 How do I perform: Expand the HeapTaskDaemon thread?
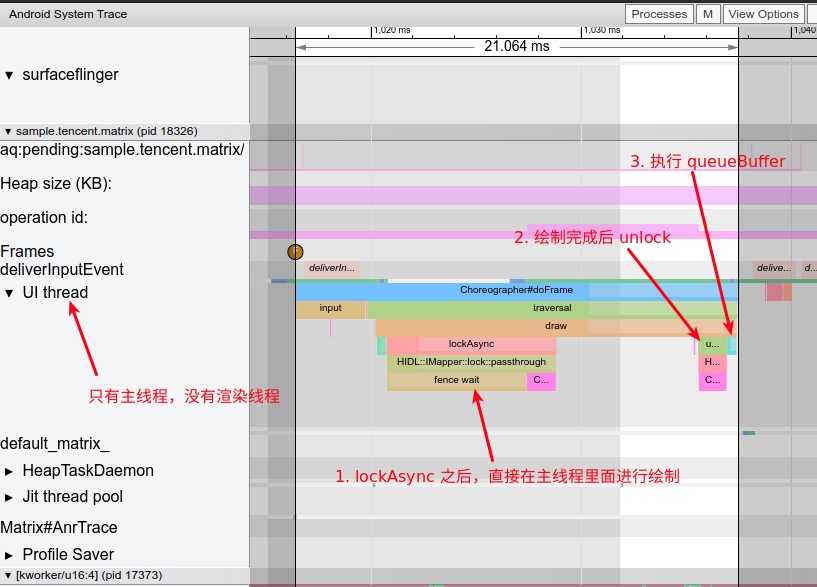pos(10,471)
